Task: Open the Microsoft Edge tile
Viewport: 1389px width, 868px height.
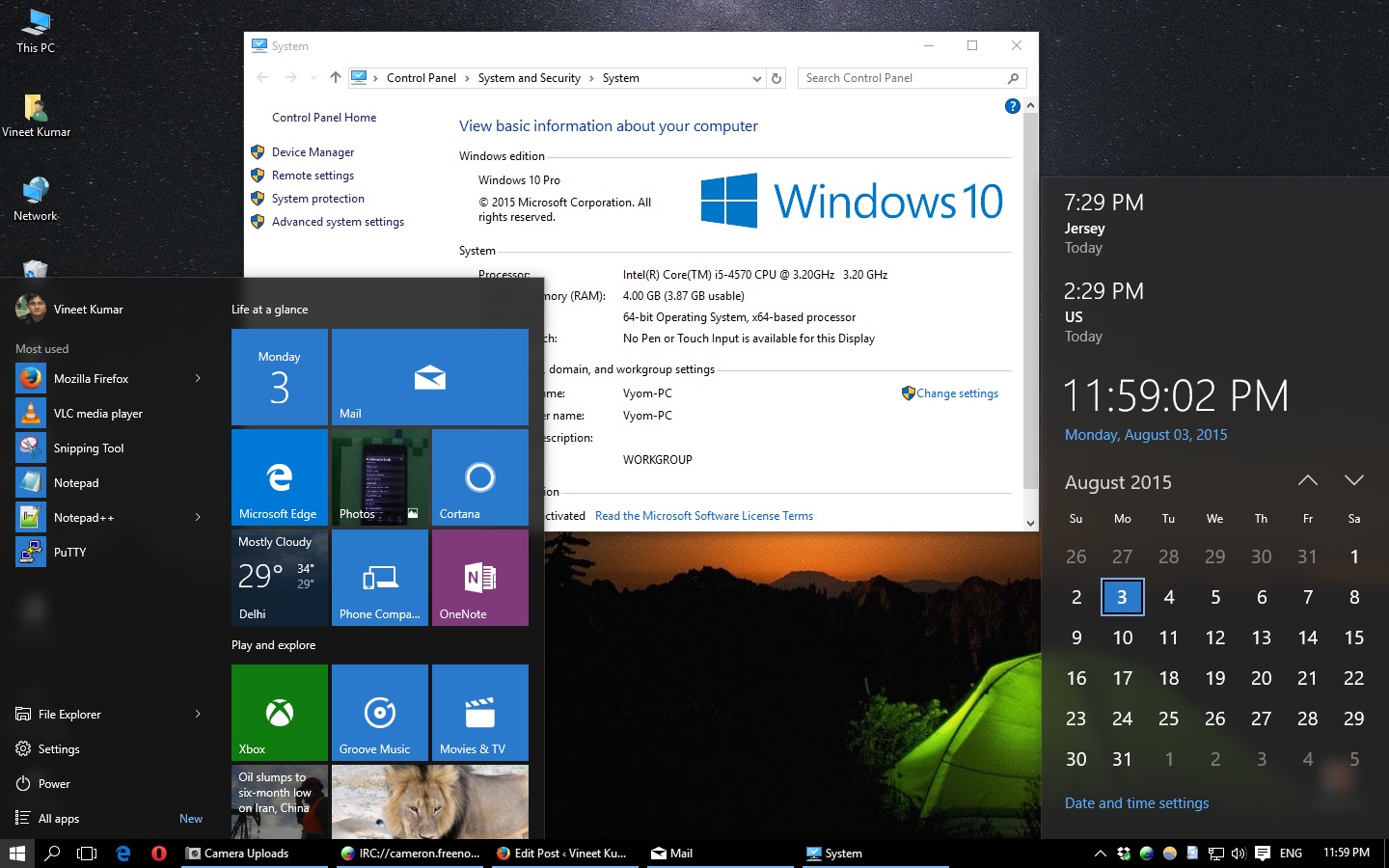Action: (280, 477)
